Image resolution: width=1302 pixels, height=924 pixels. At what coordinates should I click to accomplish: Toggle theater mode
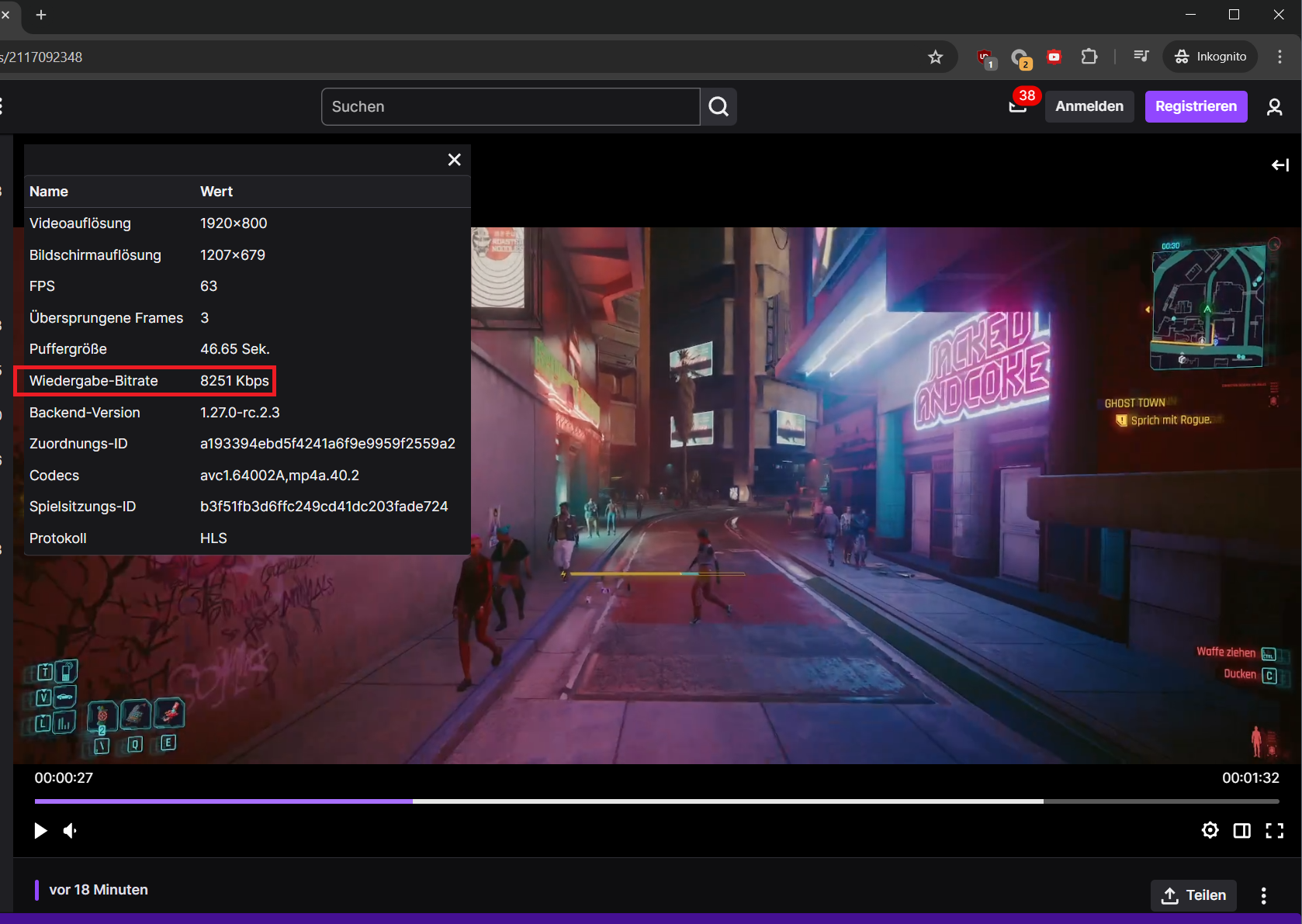[1241, 831]
